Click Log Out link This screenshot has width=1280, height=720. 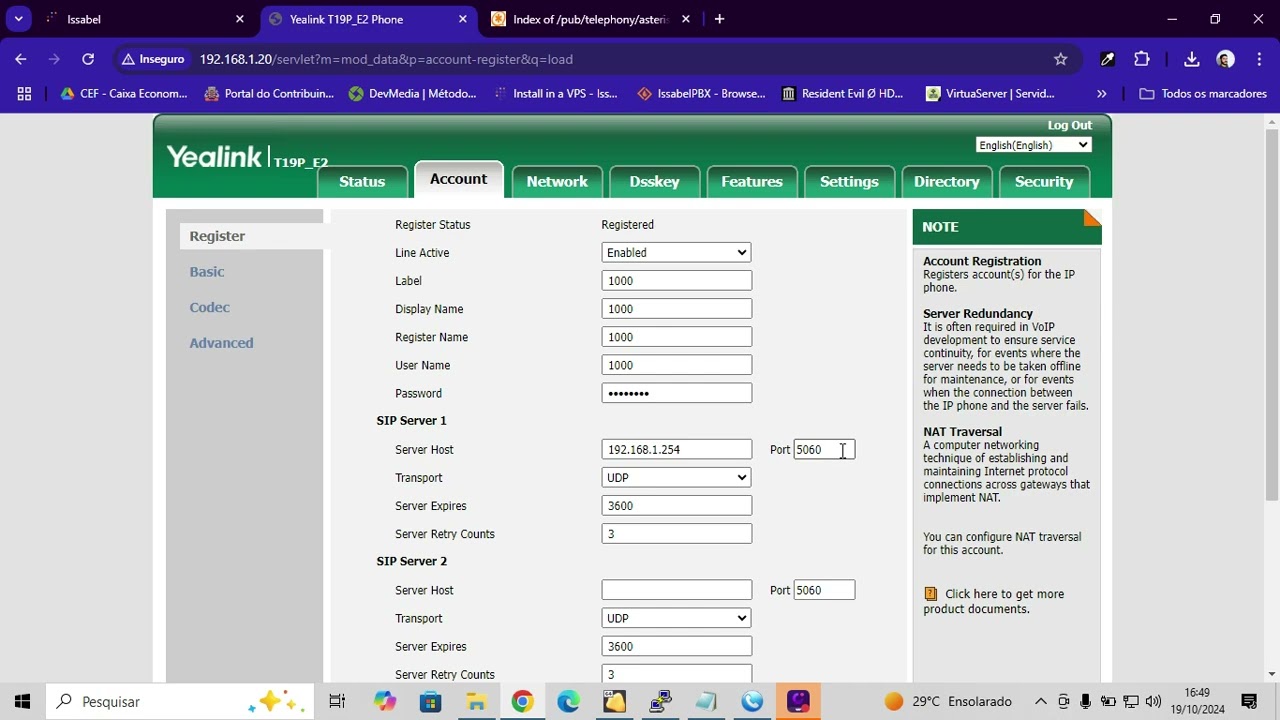[1069, 125]
